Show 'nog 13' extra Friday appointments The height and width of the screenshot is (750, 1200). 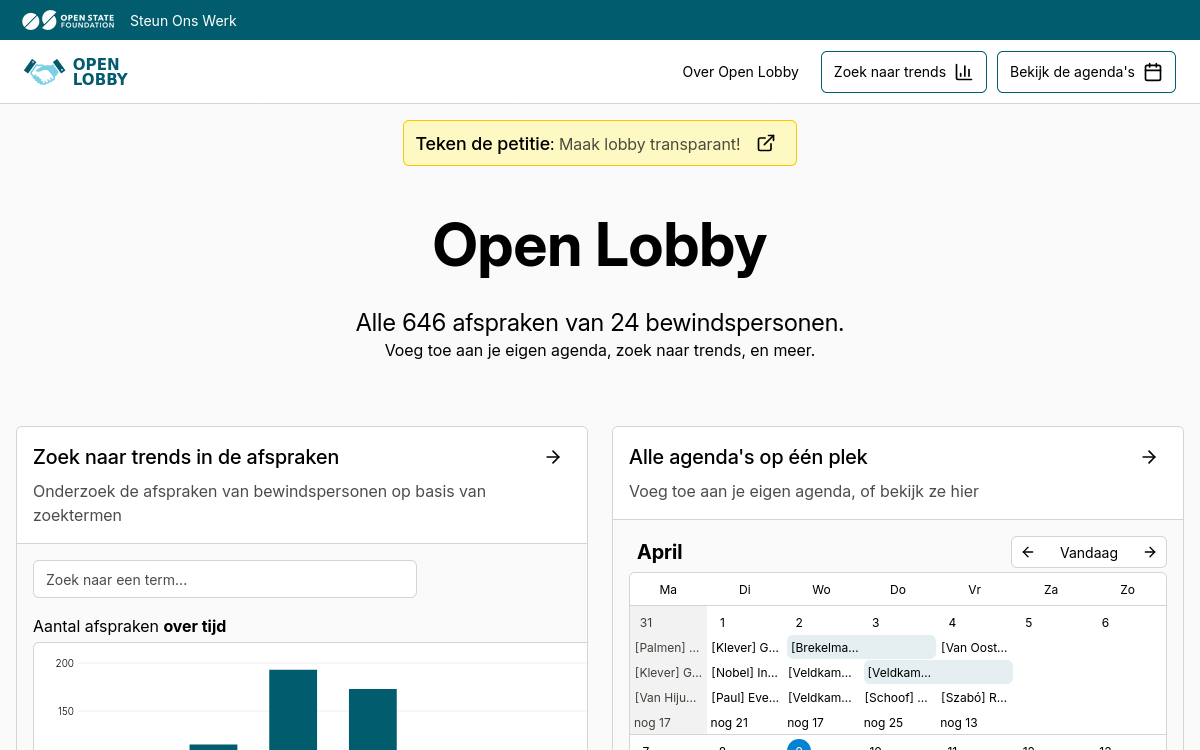[958, 722]
